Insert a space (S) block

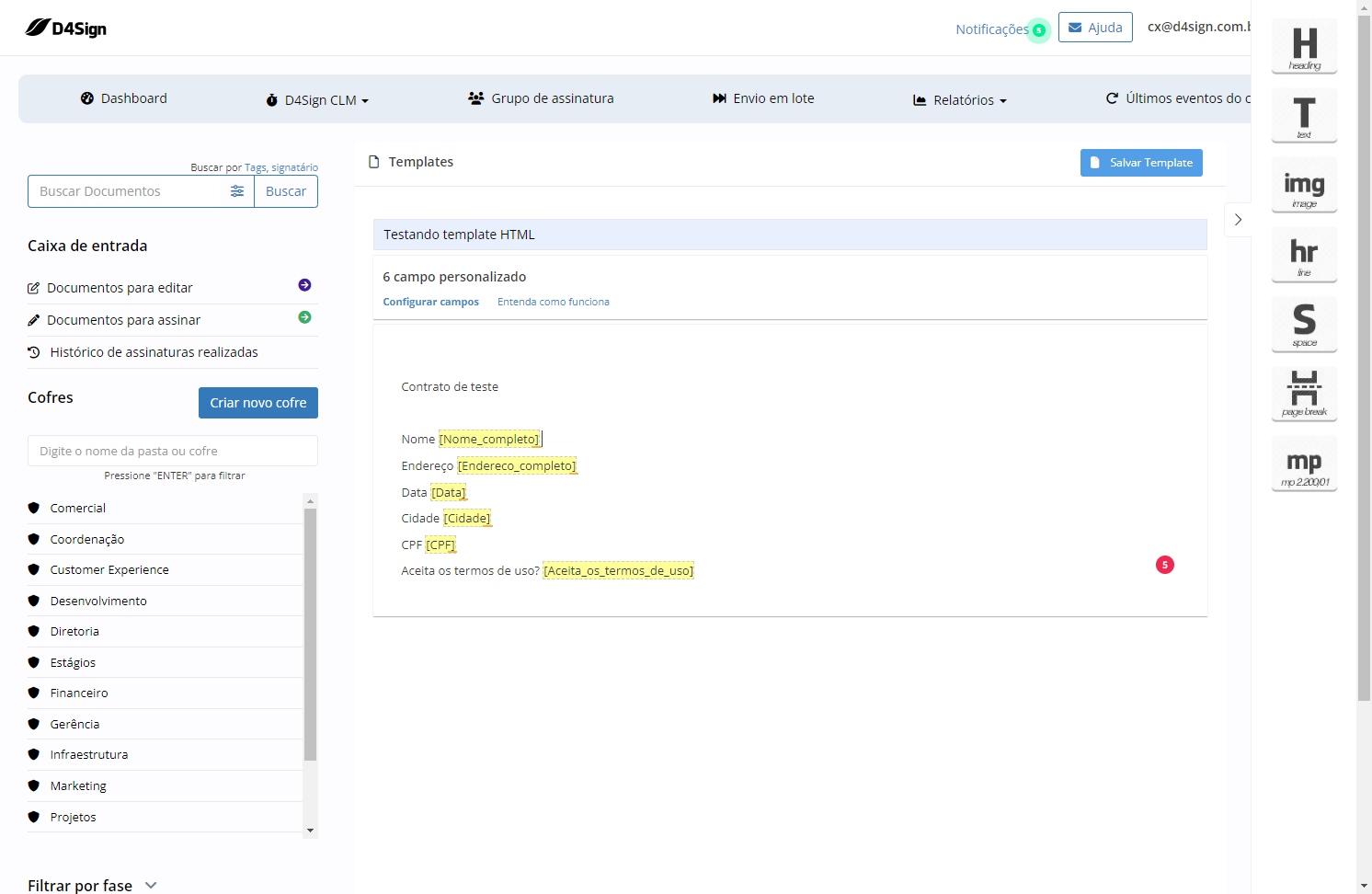pyautogui.click(x=1304, y=324)
